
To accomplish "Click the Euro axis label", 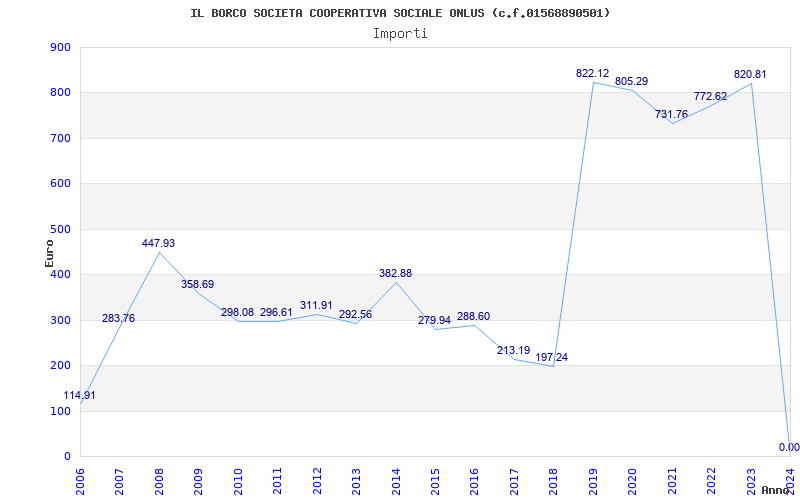I will coord(49,253).
